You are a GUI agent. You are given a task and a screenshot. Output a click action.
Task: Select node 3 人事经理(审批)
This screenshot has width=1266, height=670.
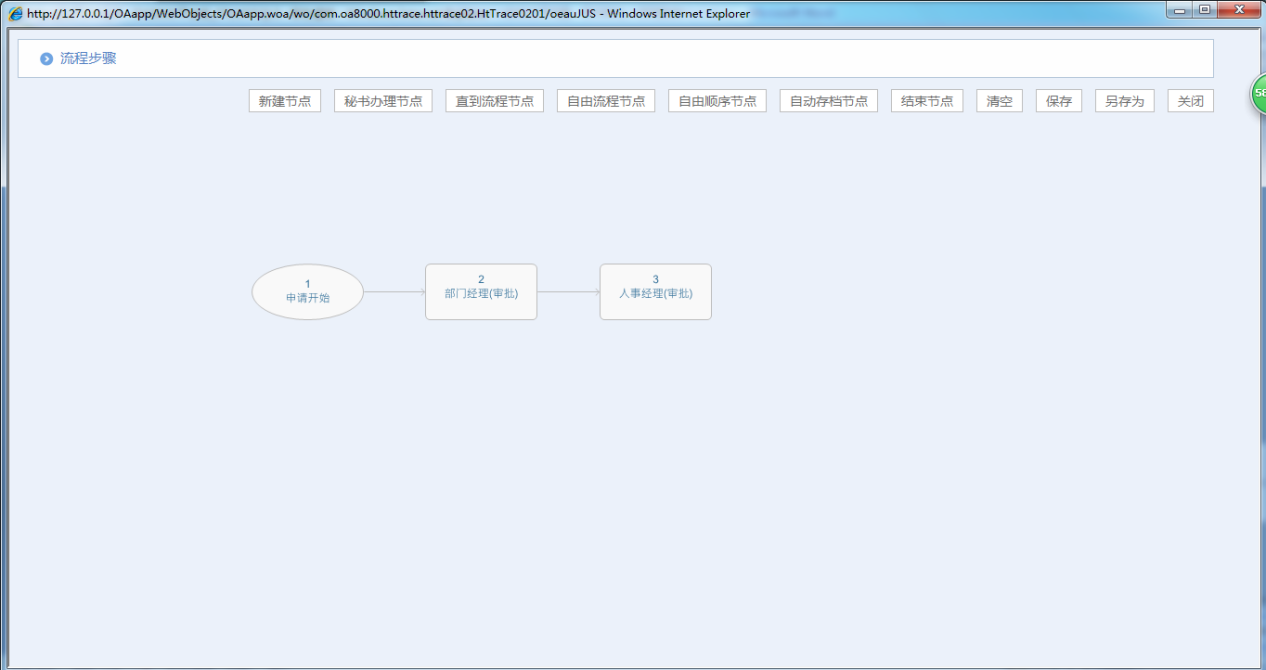655,292
